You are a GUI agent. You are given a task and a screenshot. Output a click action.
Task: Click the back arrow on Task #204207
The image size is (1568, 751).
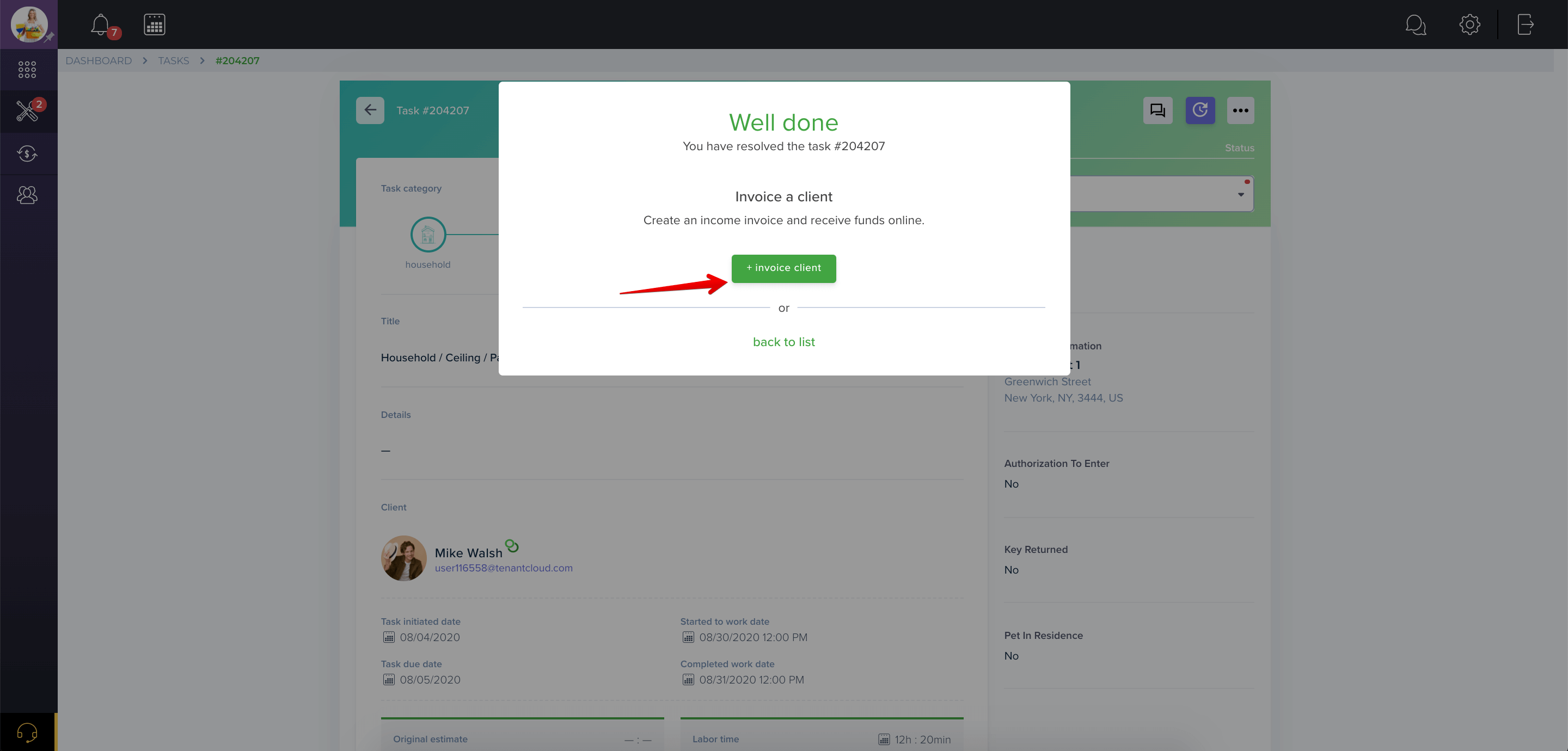pos(370,110)
